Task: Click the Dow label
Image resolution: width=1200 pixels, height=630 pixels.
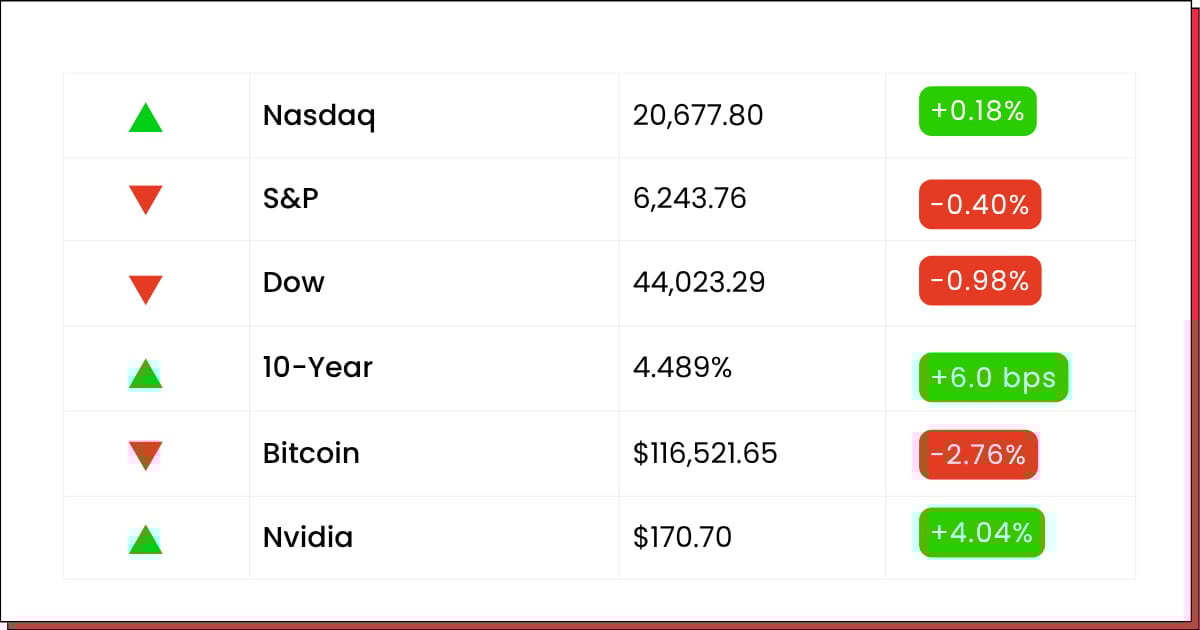Action: [294, 282]
